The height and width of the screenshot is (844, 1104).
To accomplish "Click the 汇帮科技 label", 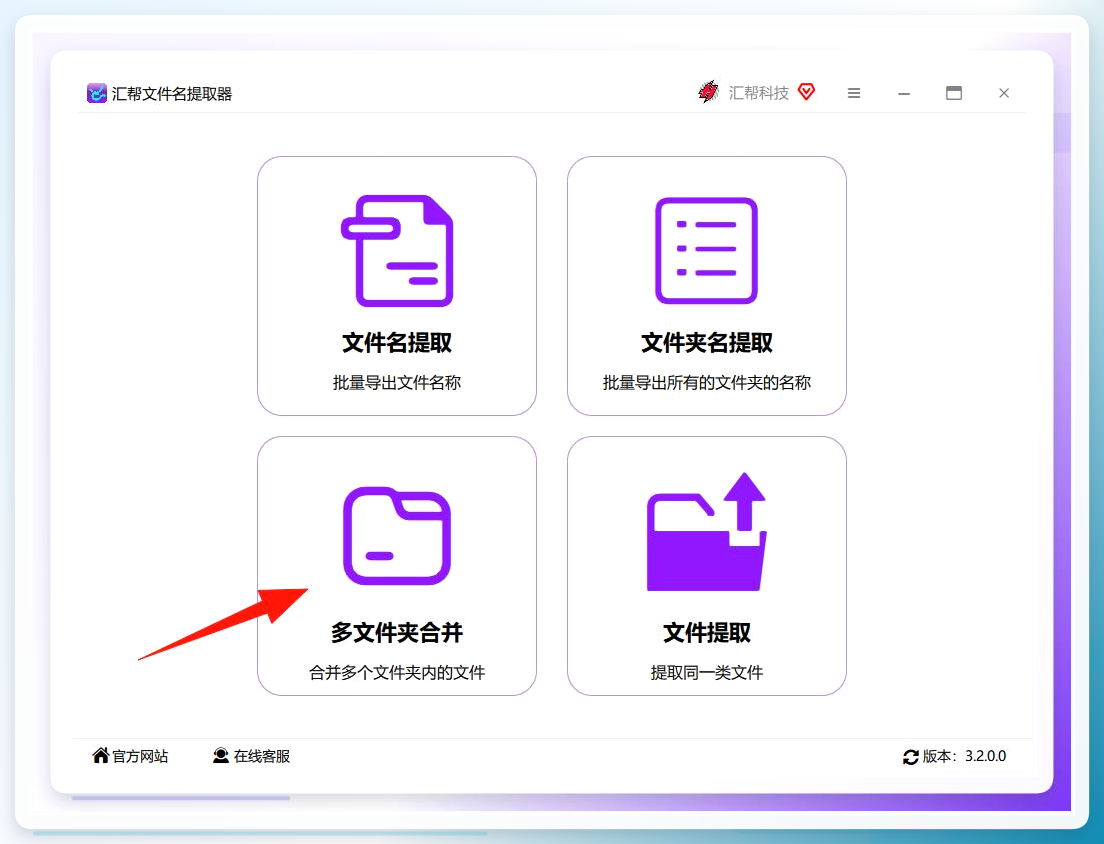I will click(758, 93).
